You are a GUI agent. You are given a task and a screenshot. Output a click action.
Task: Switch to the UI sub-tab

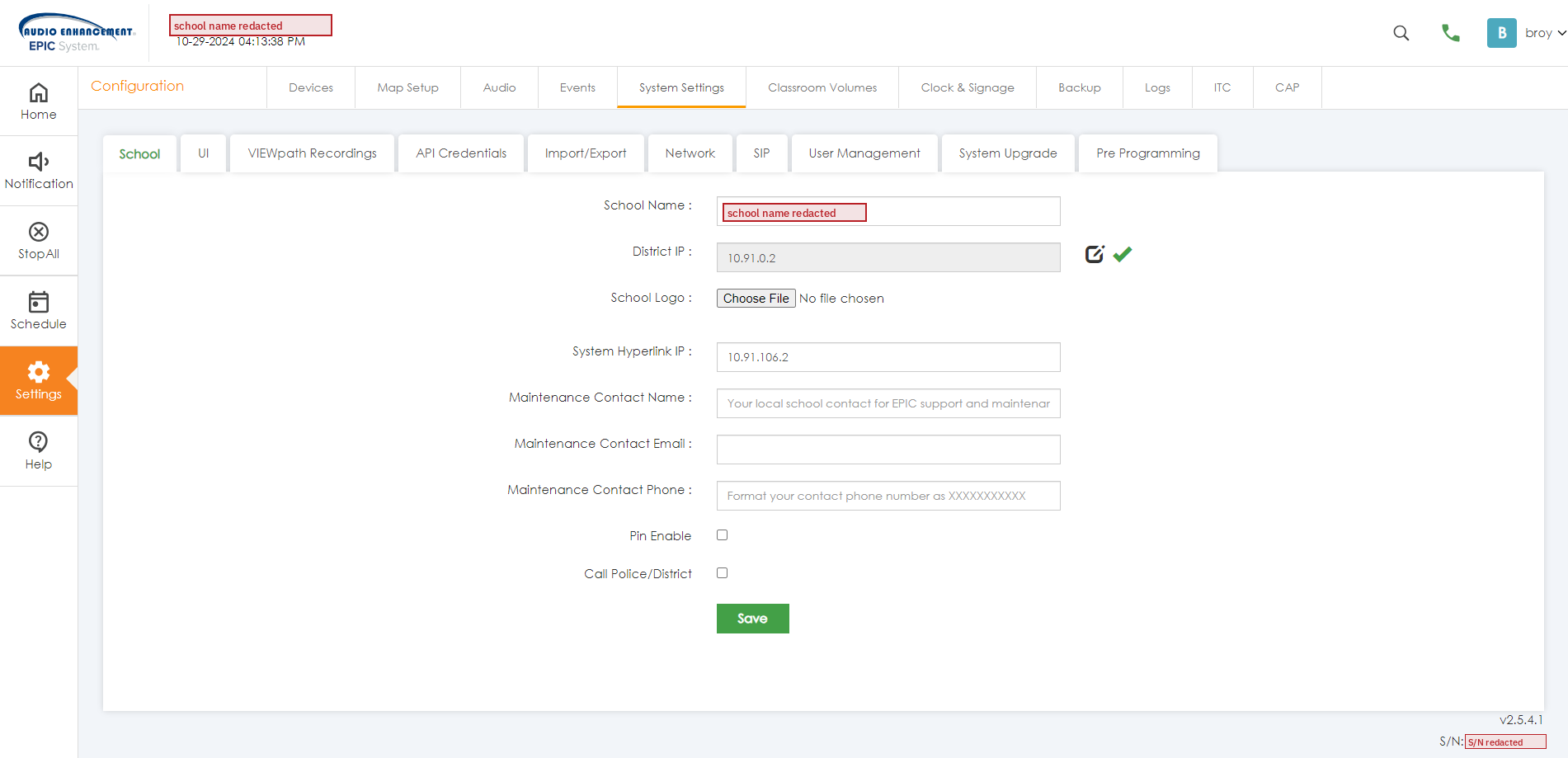pyautogui.click(x=204, y=153)
